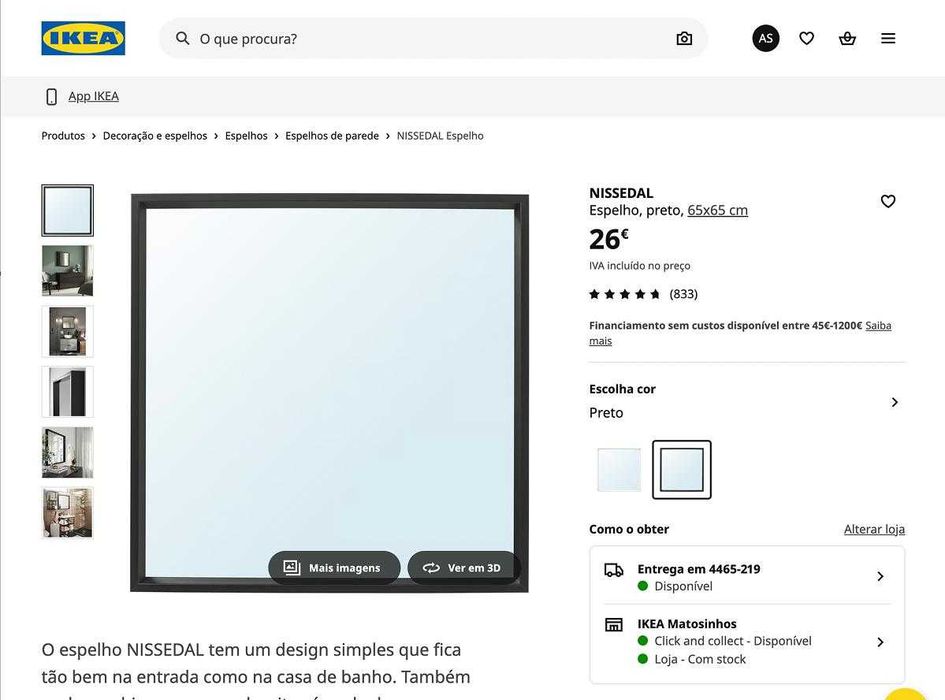
Task: Select sixth thumbnail with pink room
Action: pos(68,513)
